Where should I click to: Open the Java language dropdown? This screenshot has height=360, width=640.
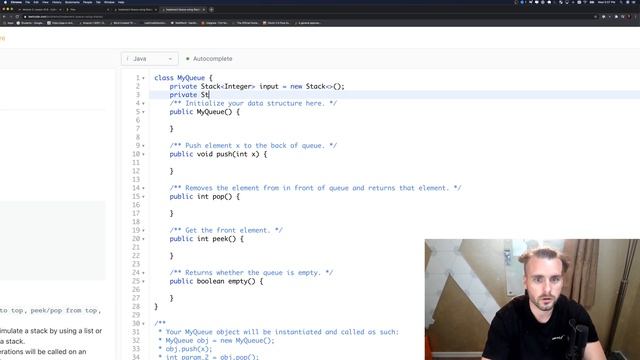click(149, 59)
